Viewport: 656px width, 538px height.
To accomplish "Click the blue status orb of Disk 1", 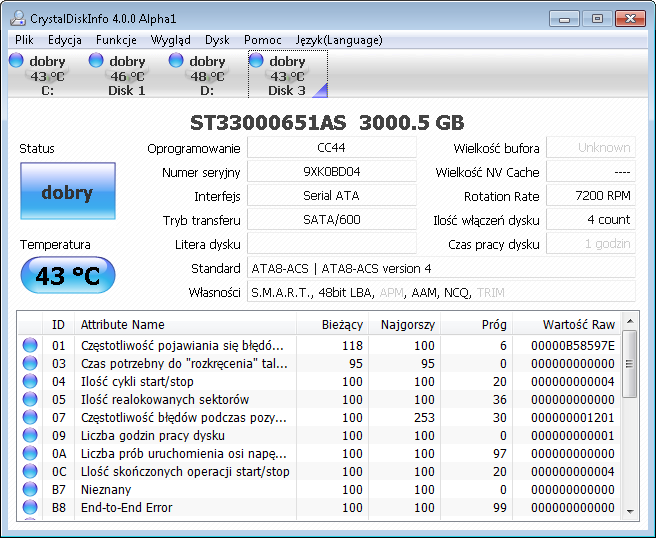I will (x=96, y=60).
